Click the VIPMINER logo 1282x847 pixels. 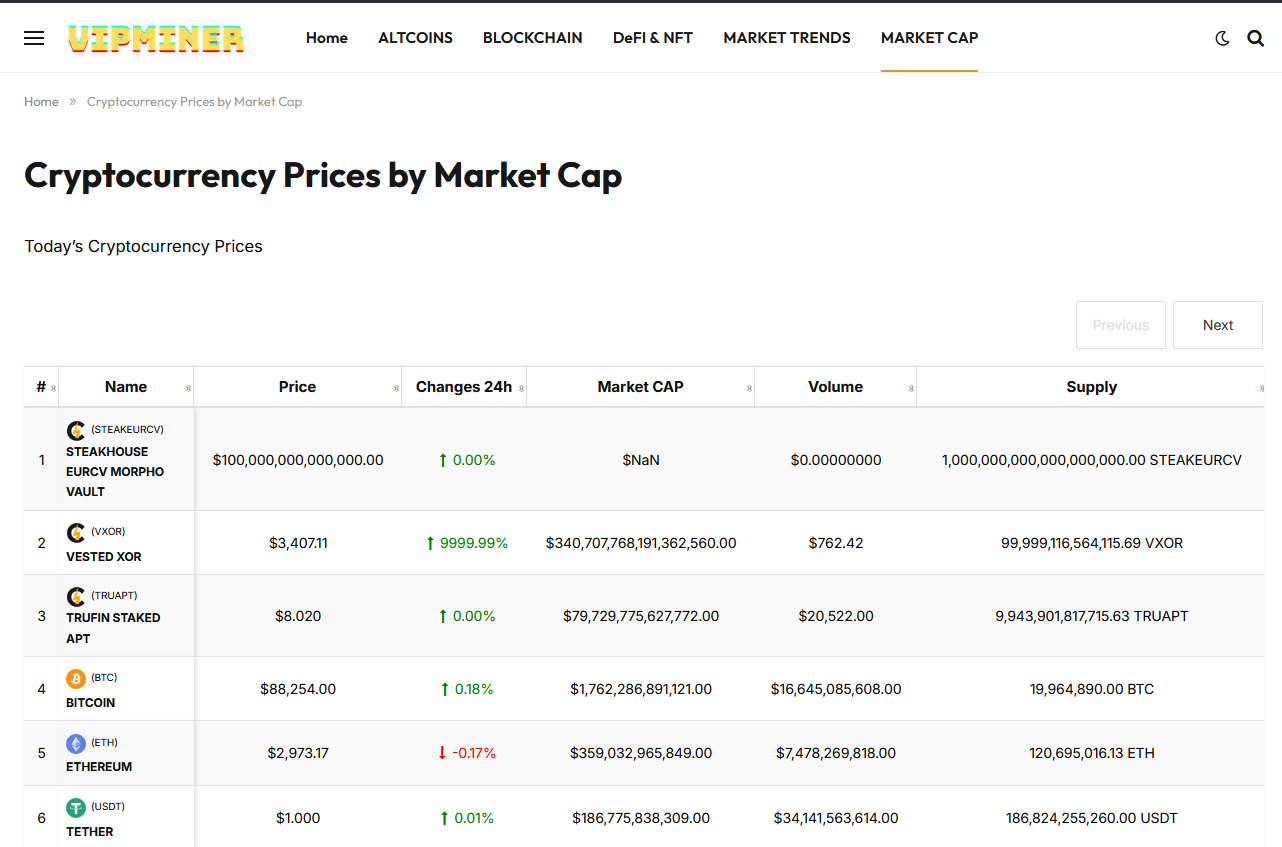pyautogui.click(x=156, y=38)
